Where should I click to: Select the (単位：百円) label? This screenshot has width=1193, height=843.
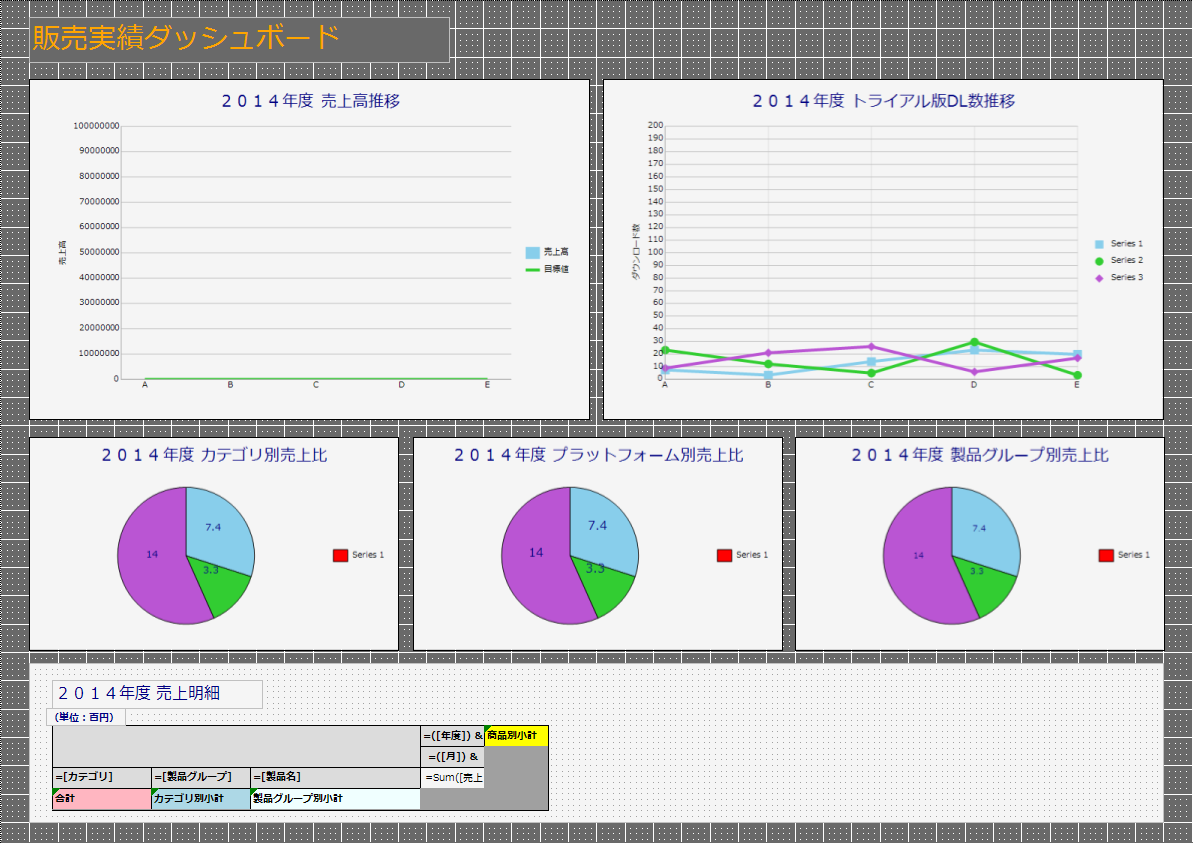coord(86,717)
